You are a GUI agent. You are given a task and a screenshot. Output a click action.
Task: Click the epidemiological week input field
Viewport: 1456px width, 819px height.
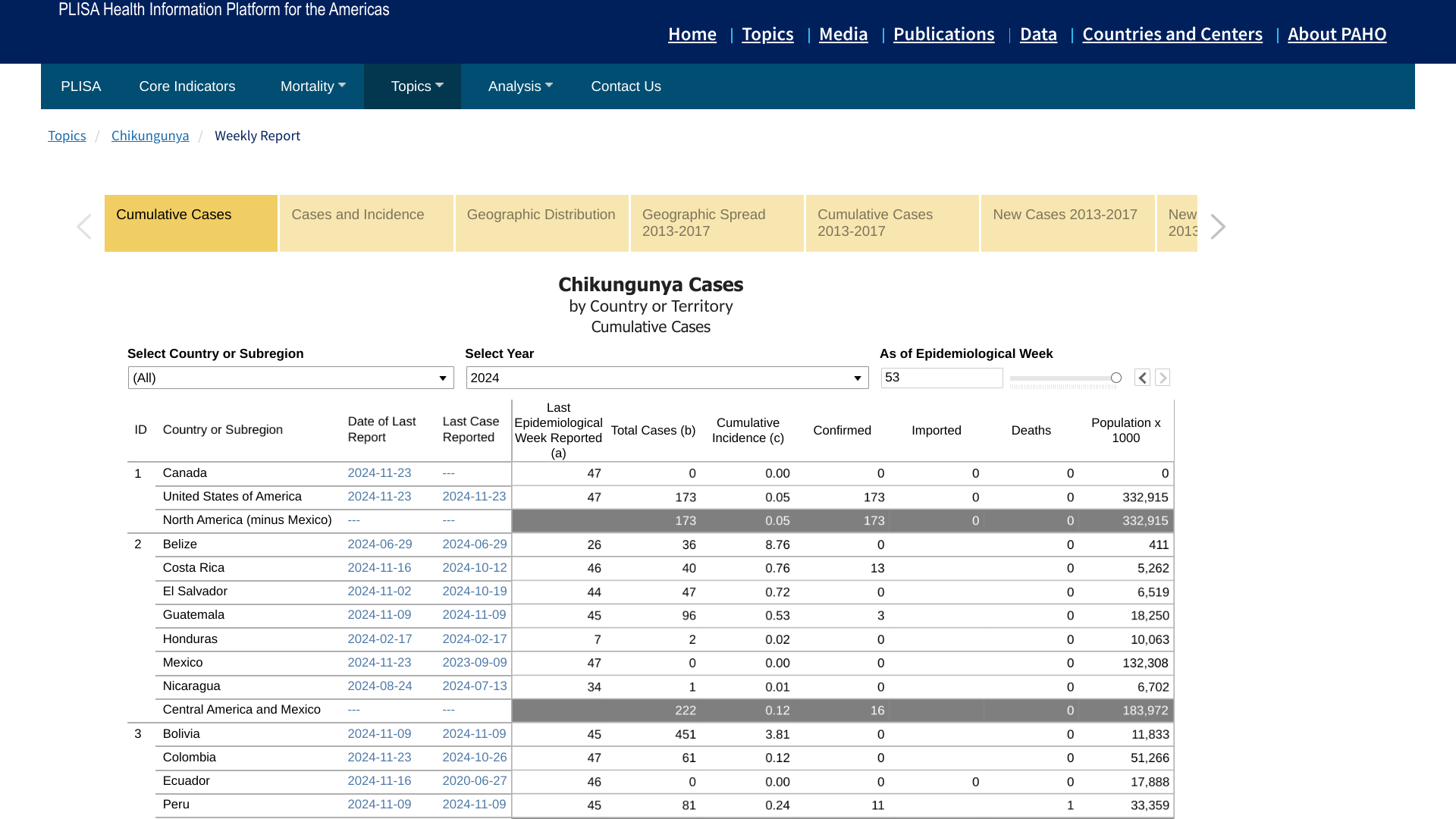coord(941,378)
